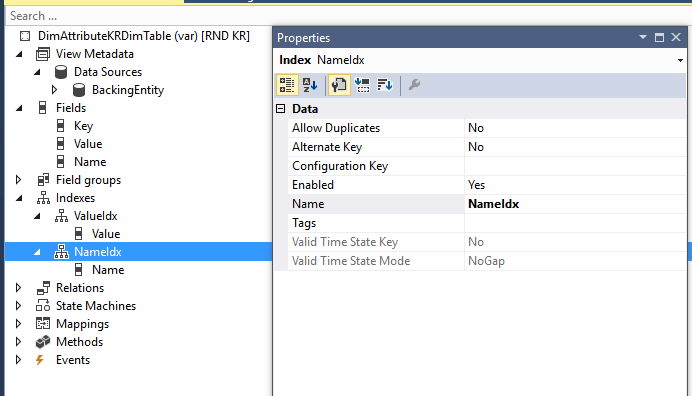Collapse the Data category in Properties
692x396 pixels.
(x=281, y=109)
